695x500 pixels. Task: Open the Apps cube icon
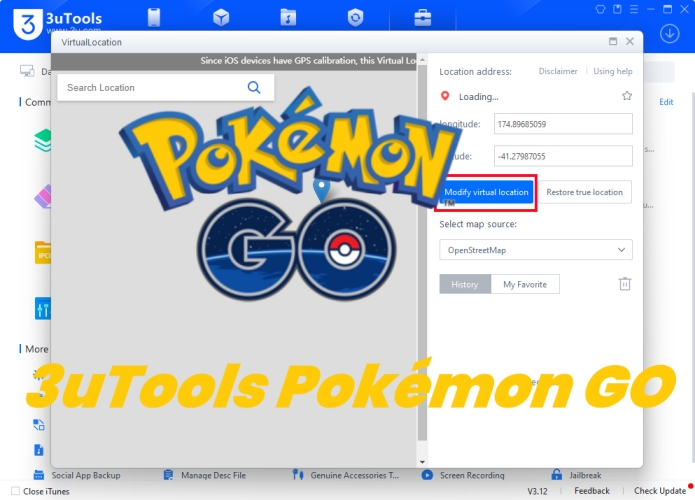click(221, 18)
